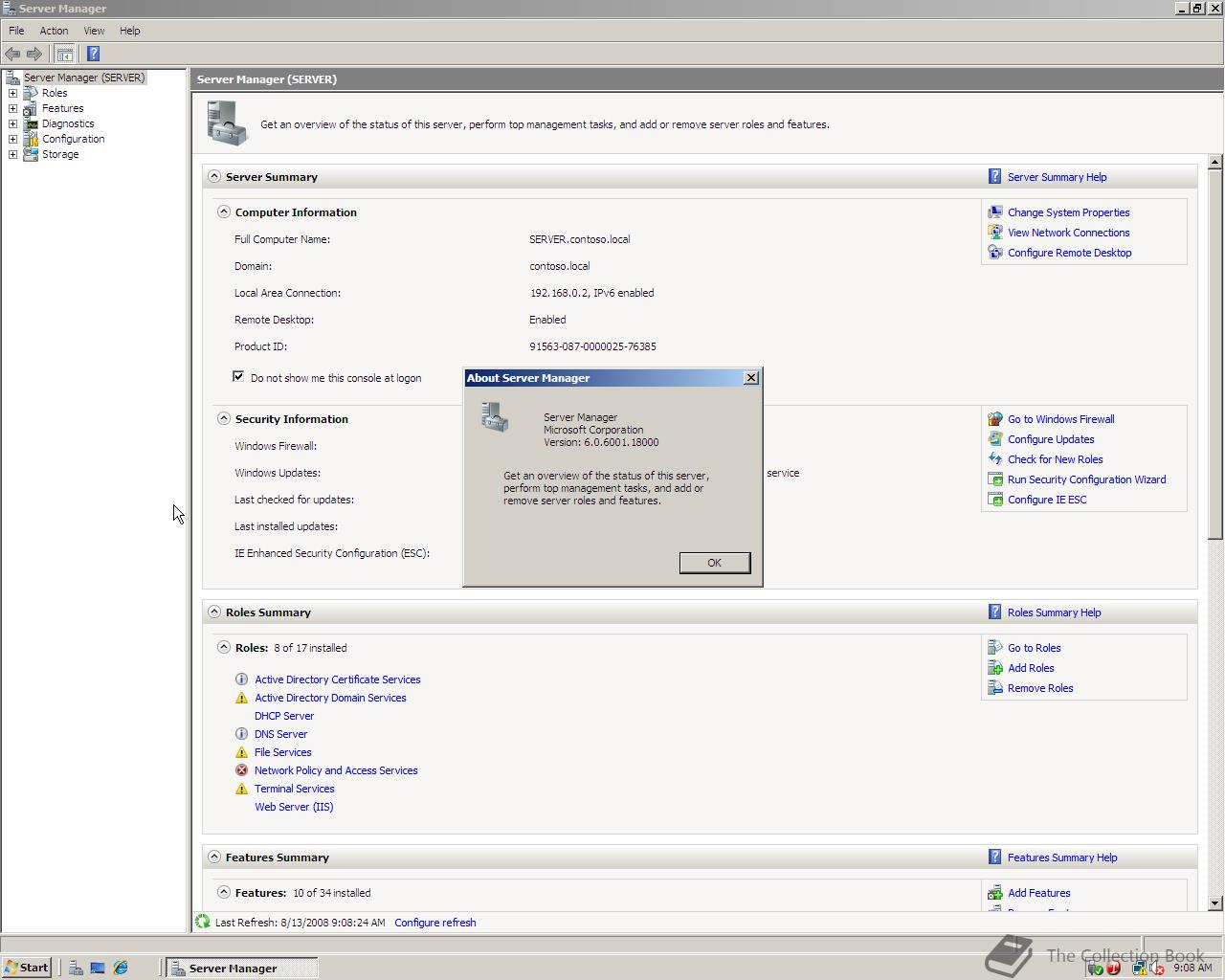
Task: Open Active Directory Domain Services role link
Action: tap(330, 698)
